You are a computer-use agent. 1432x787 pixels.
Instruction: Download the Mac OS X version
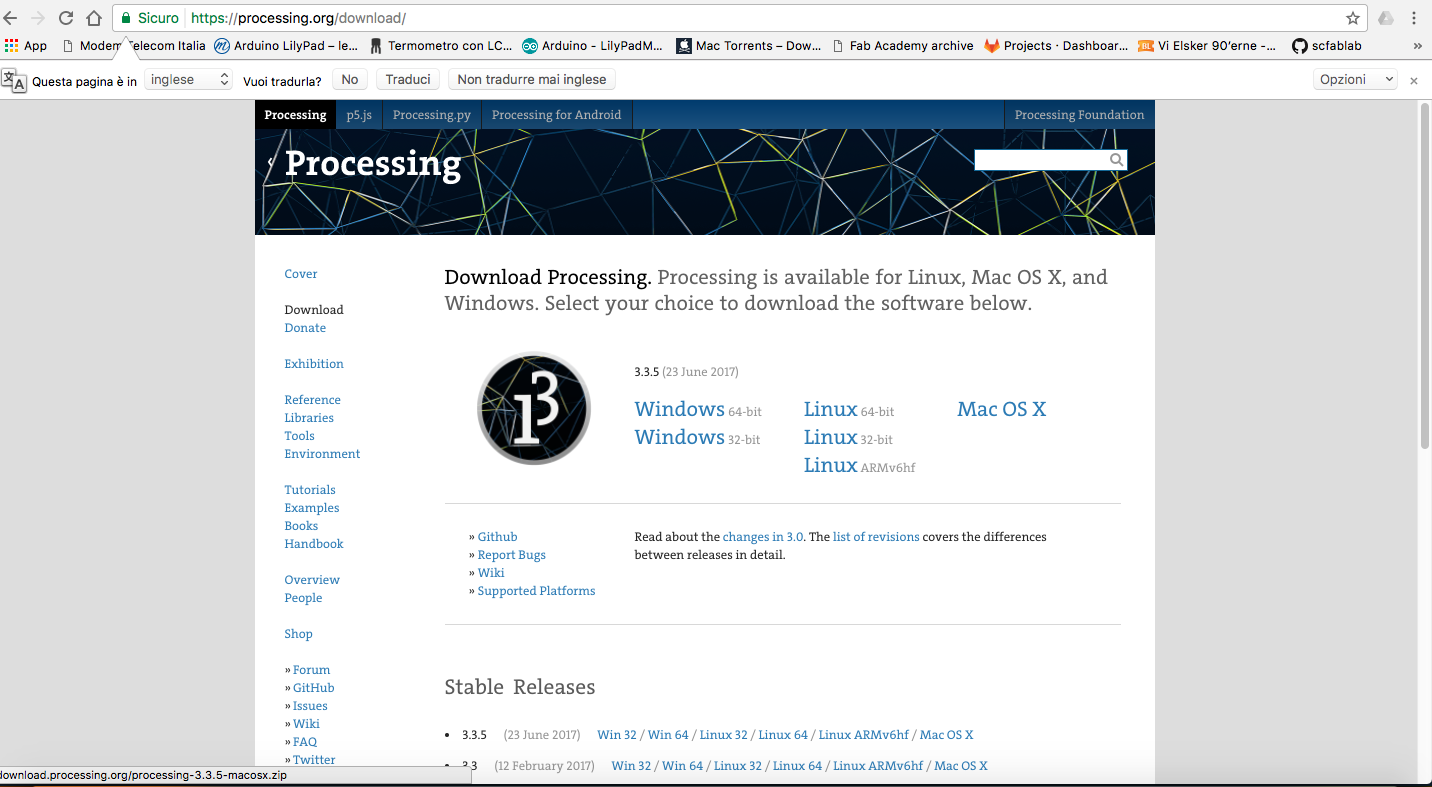[x=1001, y=409]
